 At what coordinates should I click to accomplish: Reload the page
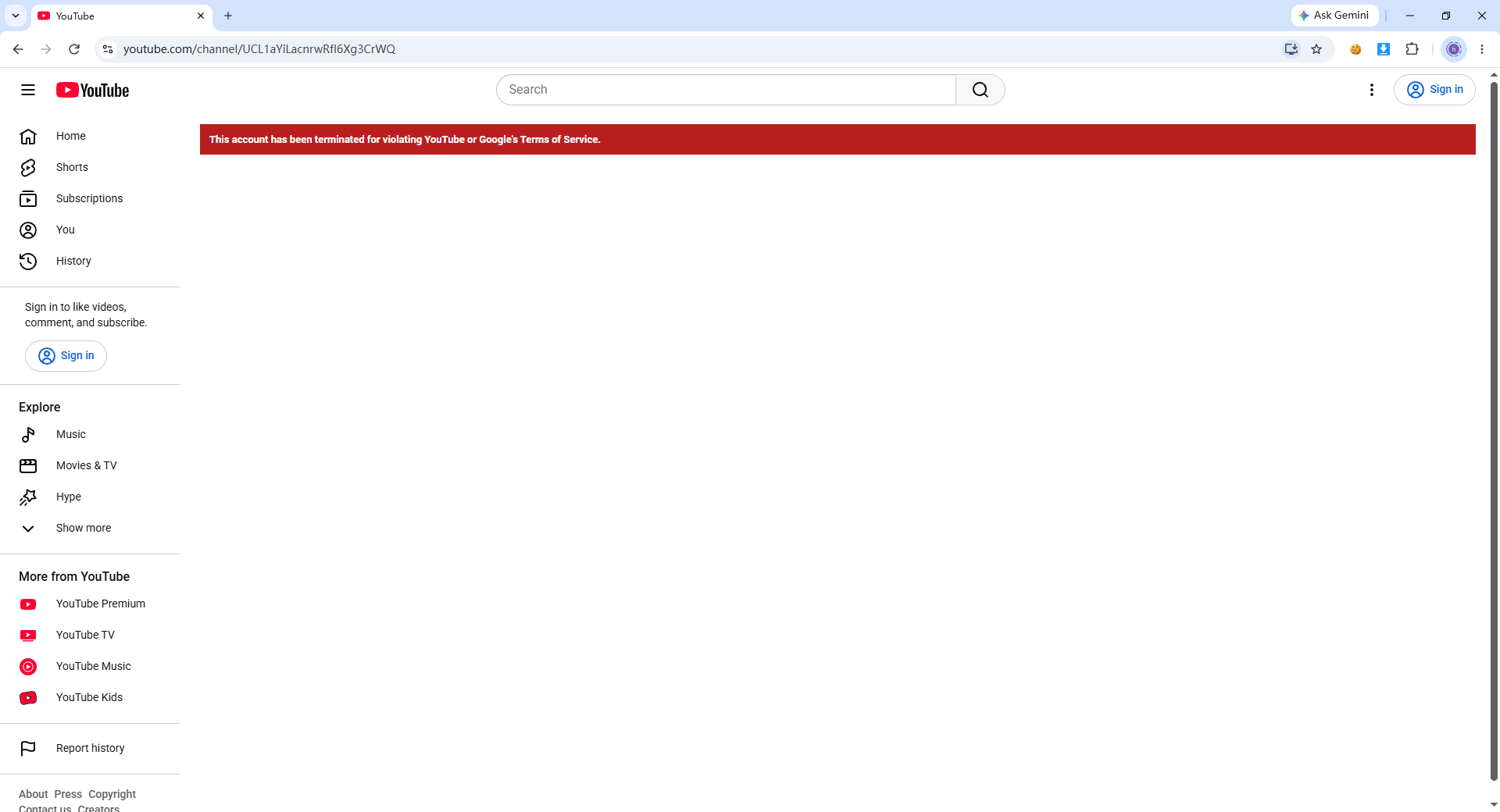(74, 49)
